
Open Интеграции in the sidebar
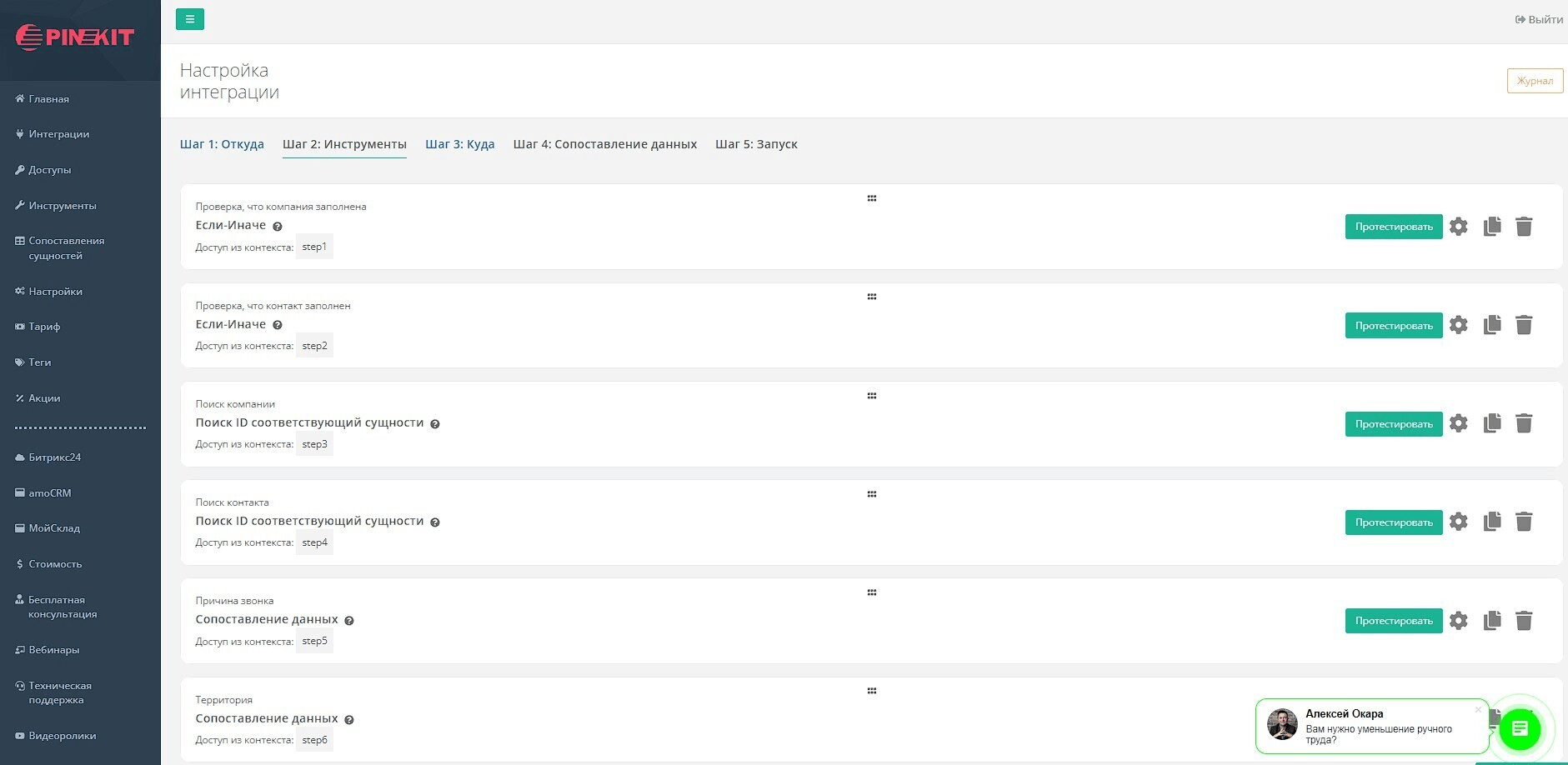tap(58, 134)
